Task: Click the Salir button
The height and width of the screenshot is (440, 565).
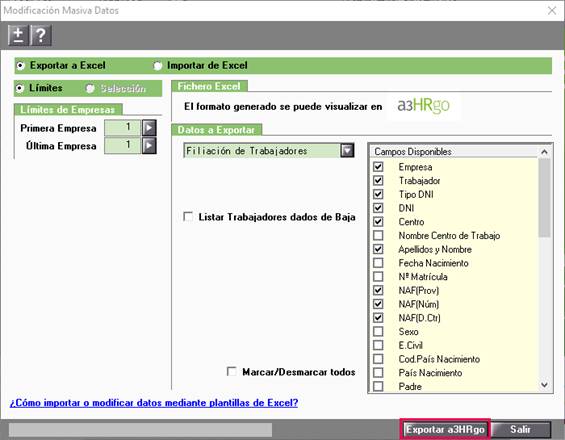Action: pyautogui.click(x=521, y=430)
